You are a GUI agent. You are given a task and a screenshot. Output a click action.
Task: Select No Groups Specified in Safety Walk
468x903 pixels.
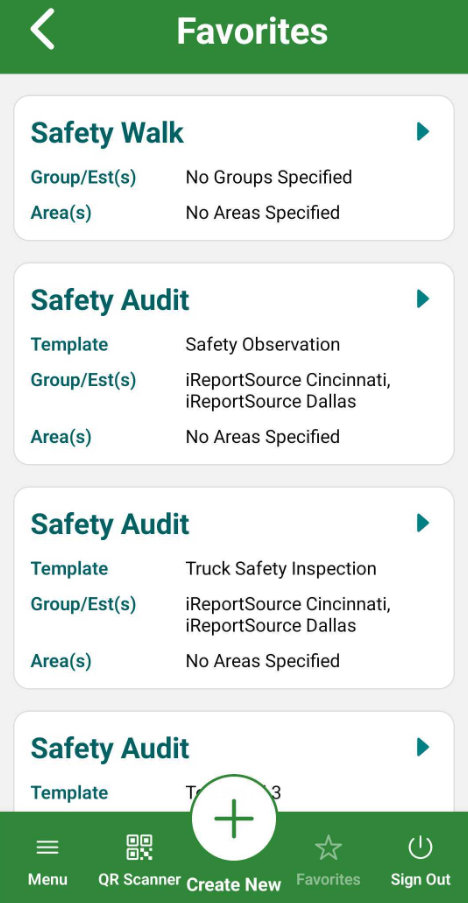click(269, 177)
